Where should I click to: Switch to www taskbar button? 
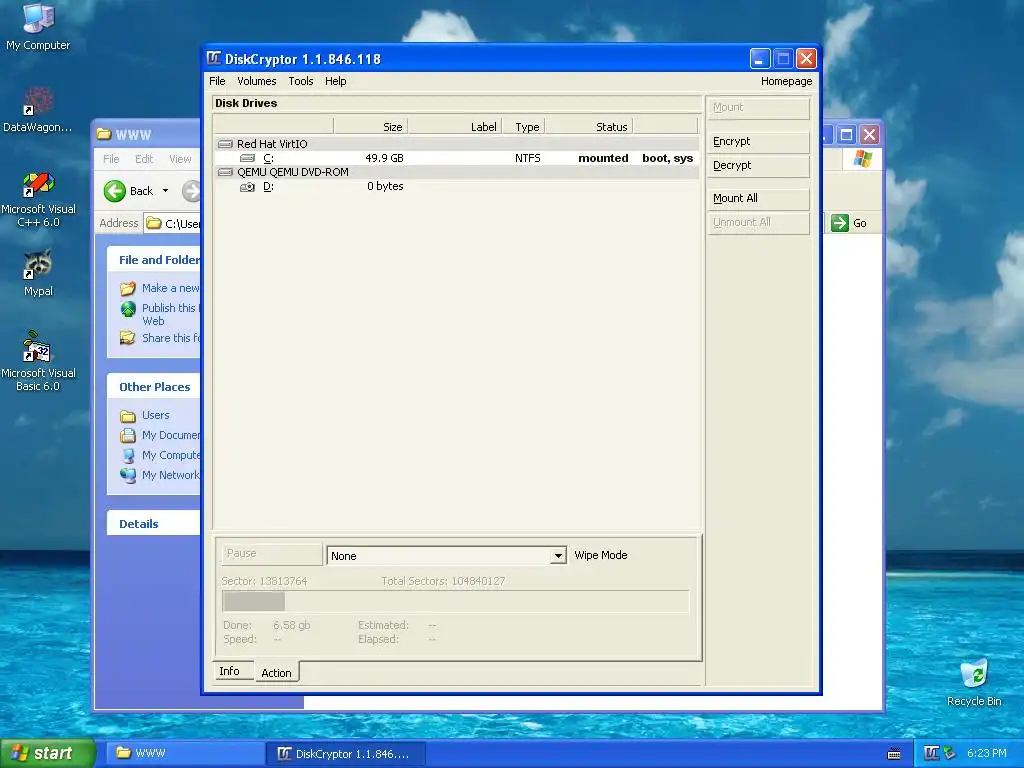[x=184, y=754]
